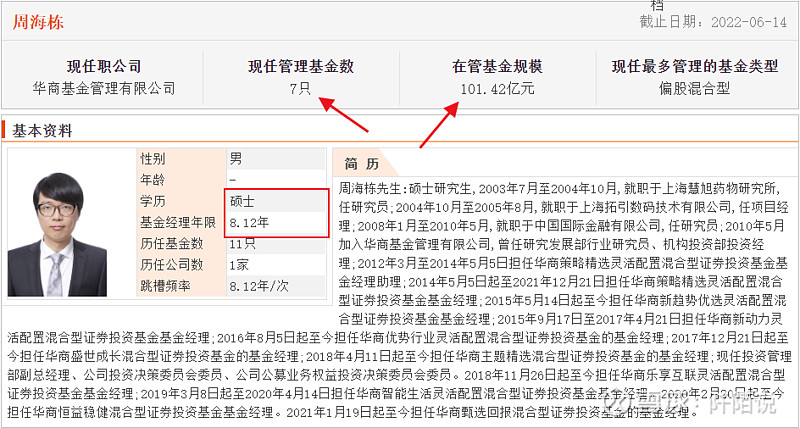Click the fund manager name 周海栋
This screenshot has width=800, height=428.
(x=38, y=22)
